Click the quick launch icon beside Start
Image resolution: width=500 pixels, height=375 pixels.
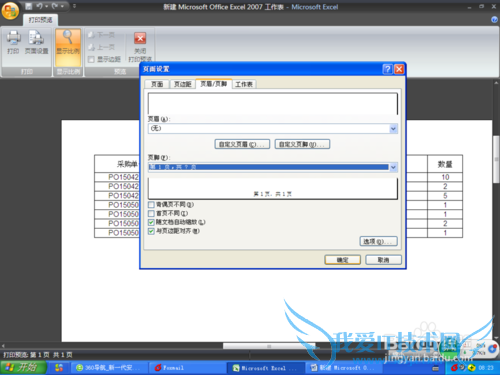tap(59, 368)
